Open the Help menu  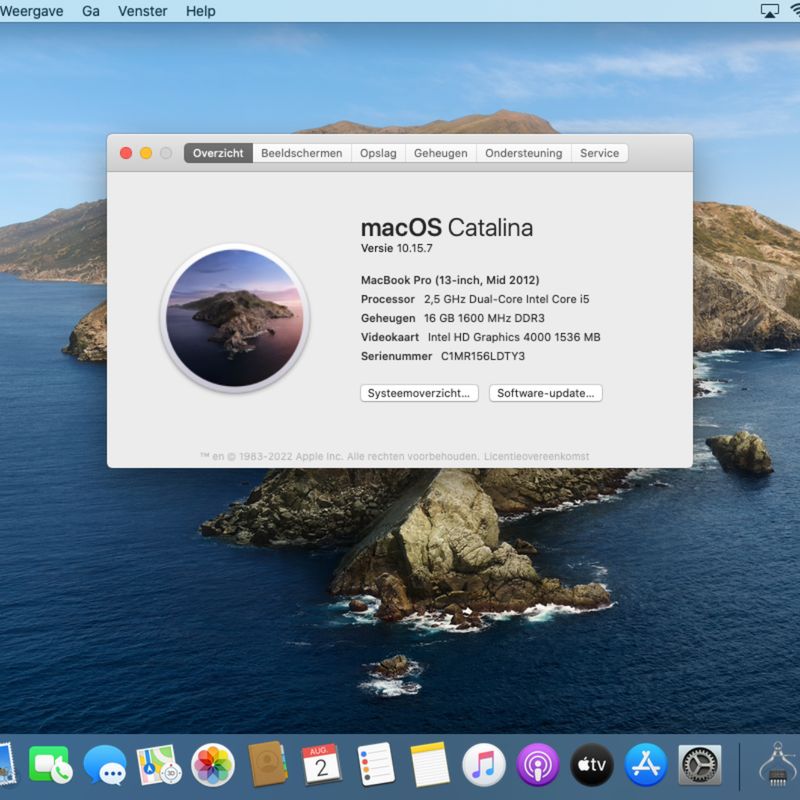tap(201, 11)
